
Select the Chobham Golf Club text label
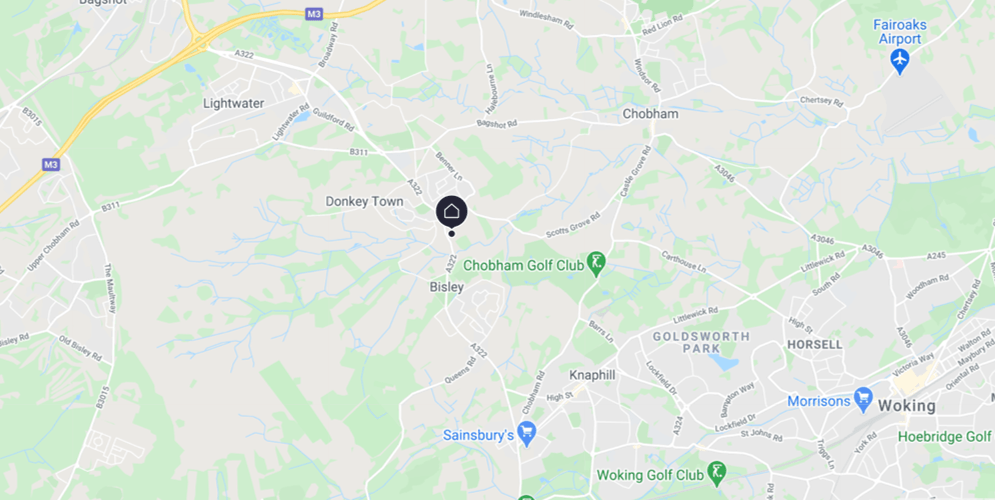click(523, 265)
